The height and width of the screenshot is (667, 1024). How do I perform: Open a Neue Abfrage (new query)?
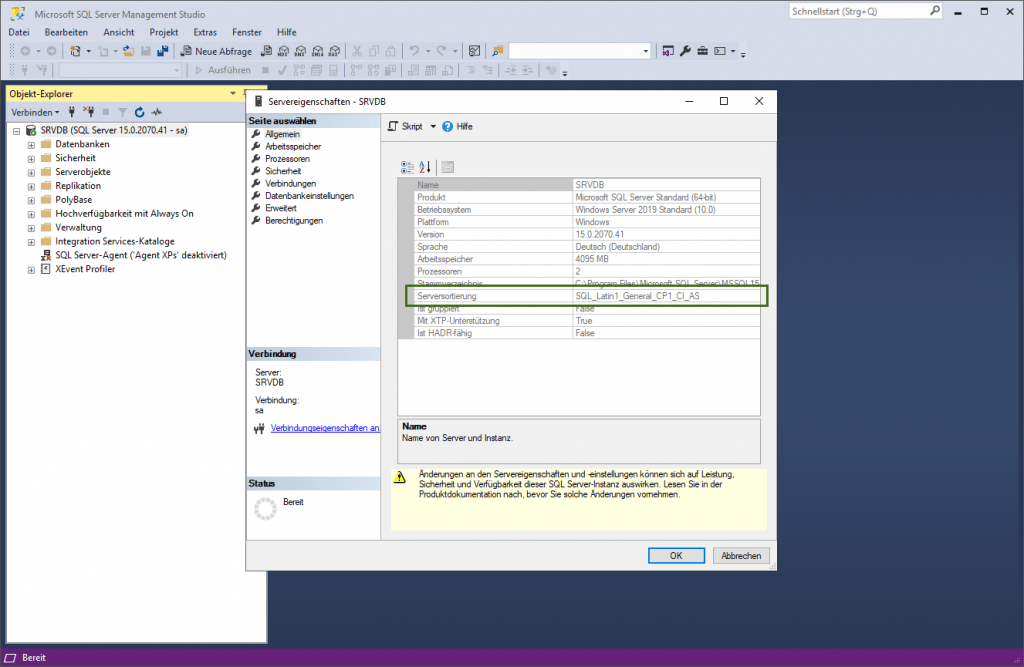[222, 51]
